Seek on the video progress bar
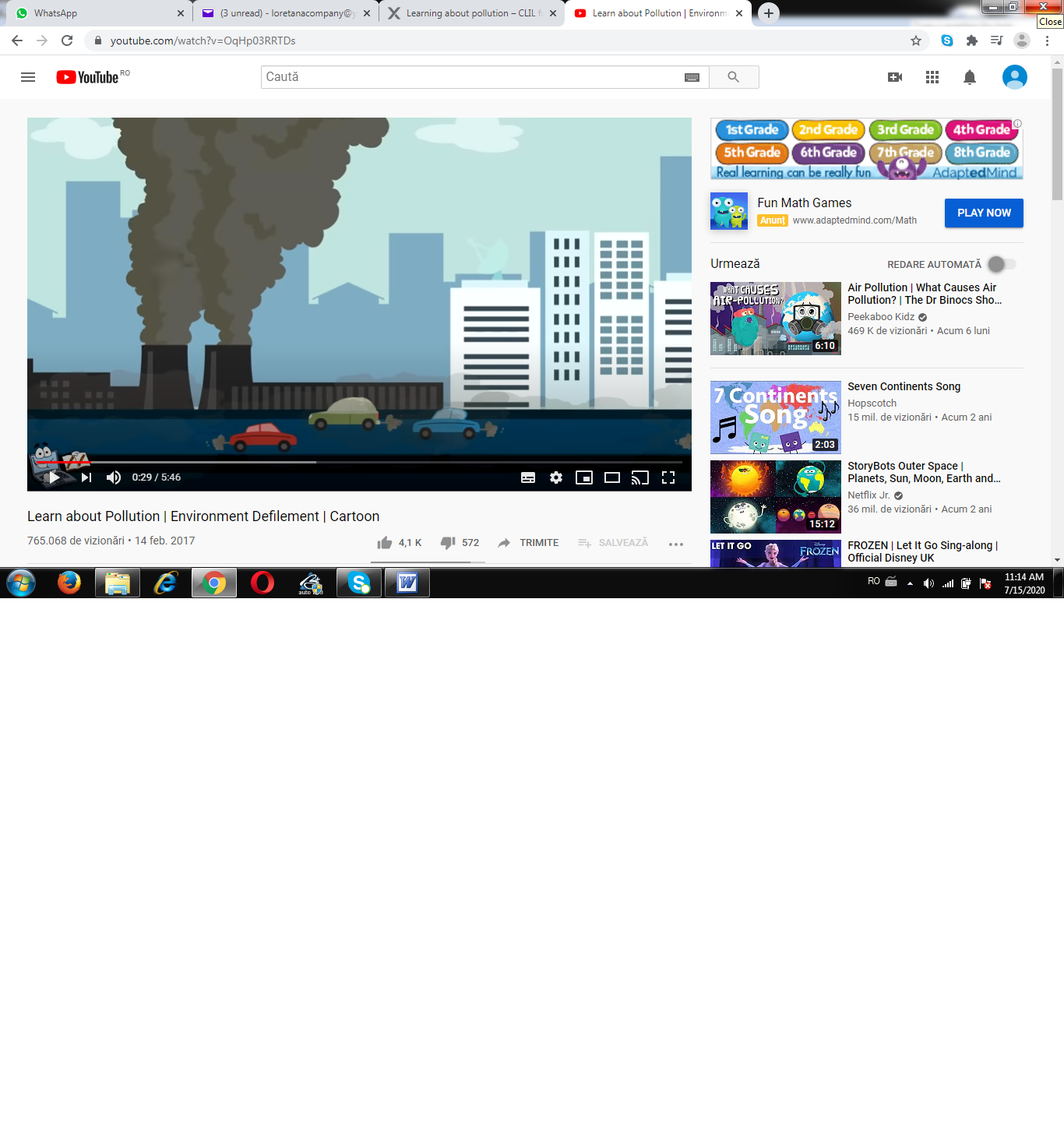Viewport: 1064px width, 1145px height. (x=359, y=462)
